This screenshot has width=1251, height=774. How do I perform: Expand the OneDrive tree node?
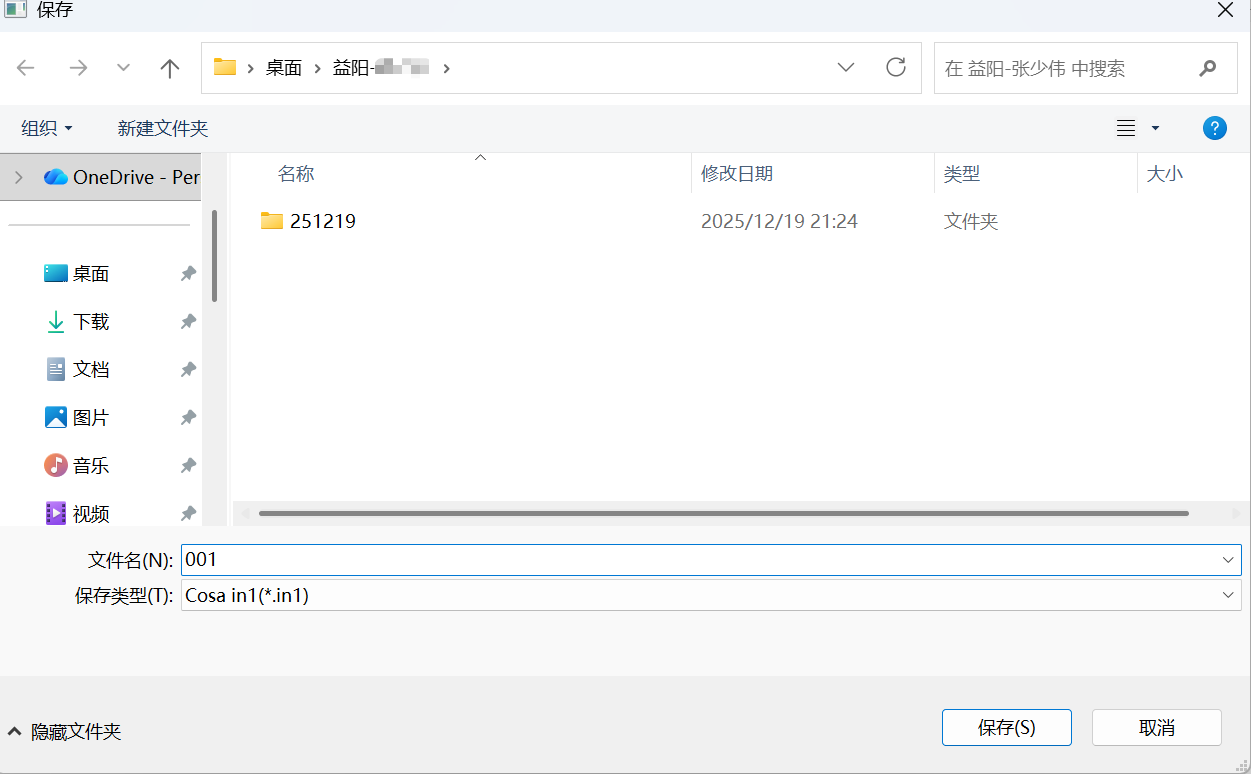coord(19,177)
